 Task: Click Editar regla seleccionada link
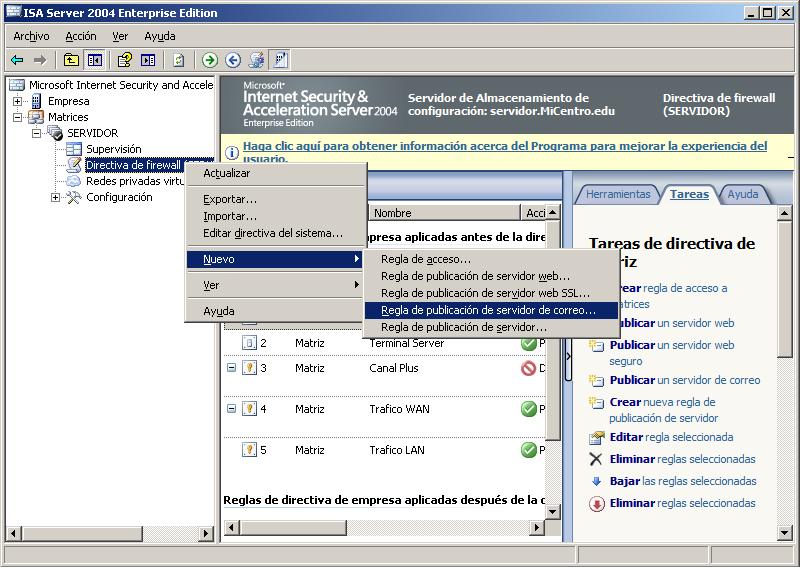[671, 437]
